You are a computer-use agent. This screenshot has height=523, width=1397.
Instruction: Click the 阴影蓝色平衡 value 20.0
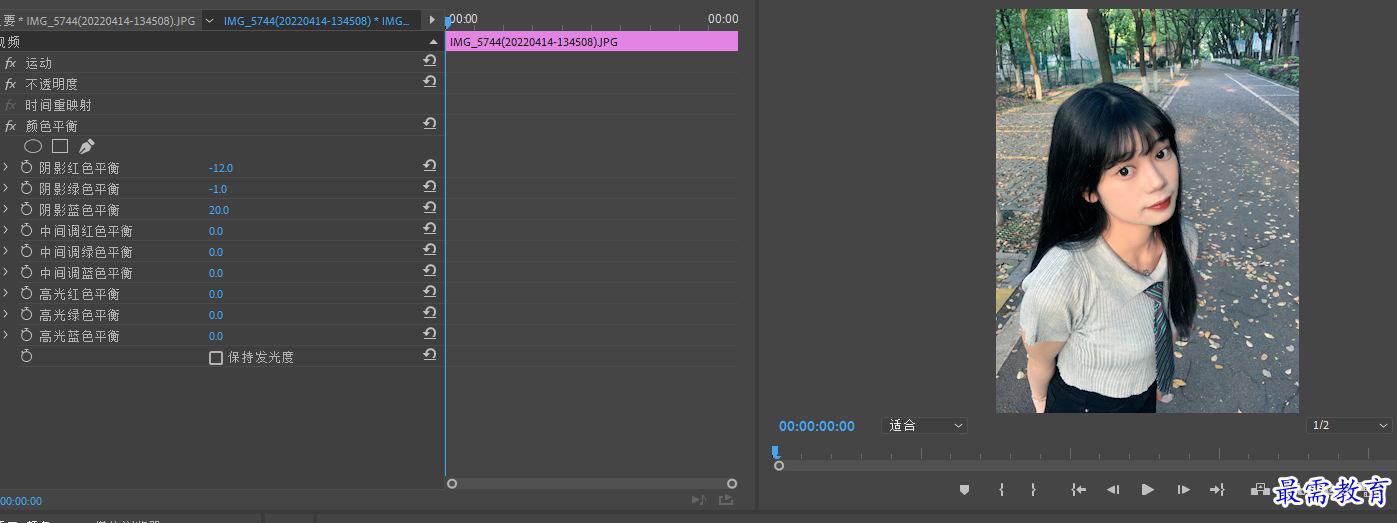pyautogui.click(x=219, y=210)
